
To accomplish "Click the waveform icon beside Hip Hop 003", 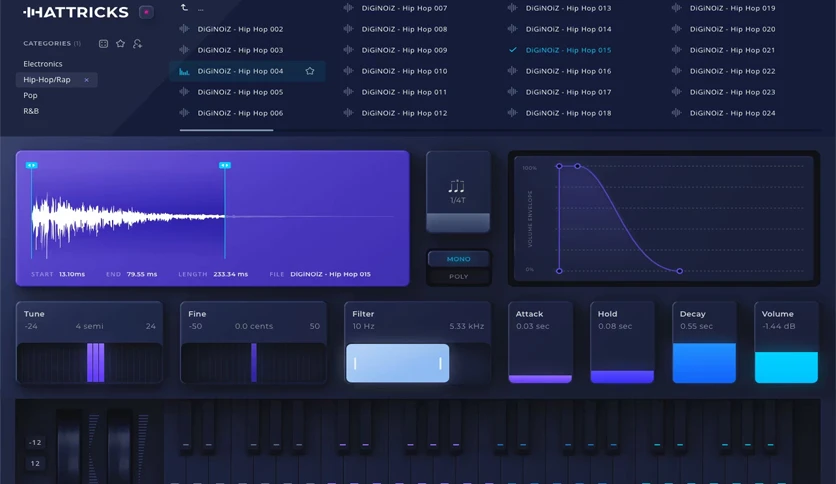I will tap(184, 50).
